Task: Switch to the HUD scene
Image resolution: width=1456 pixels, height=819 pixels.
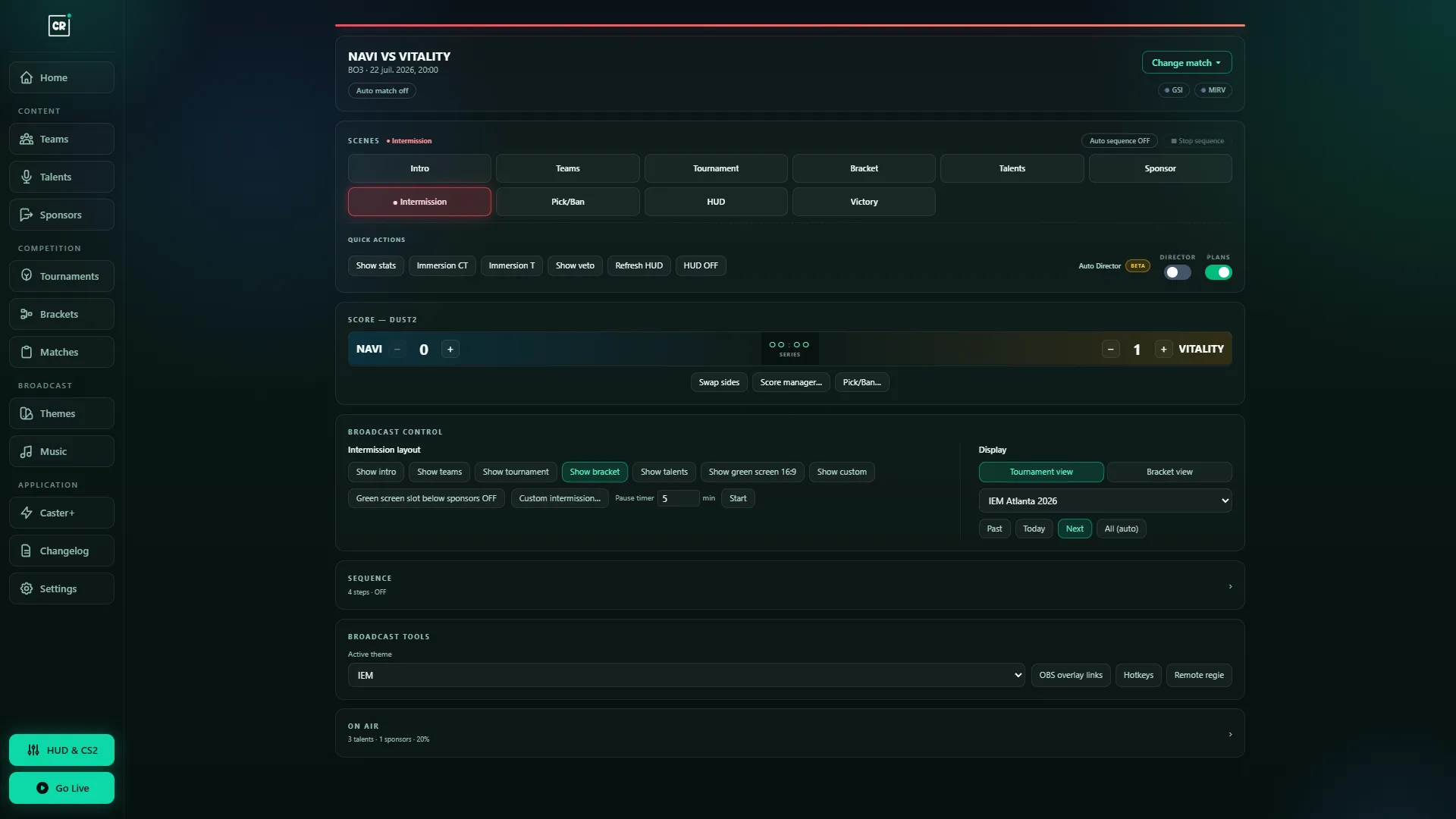Action: pos(716,202)
